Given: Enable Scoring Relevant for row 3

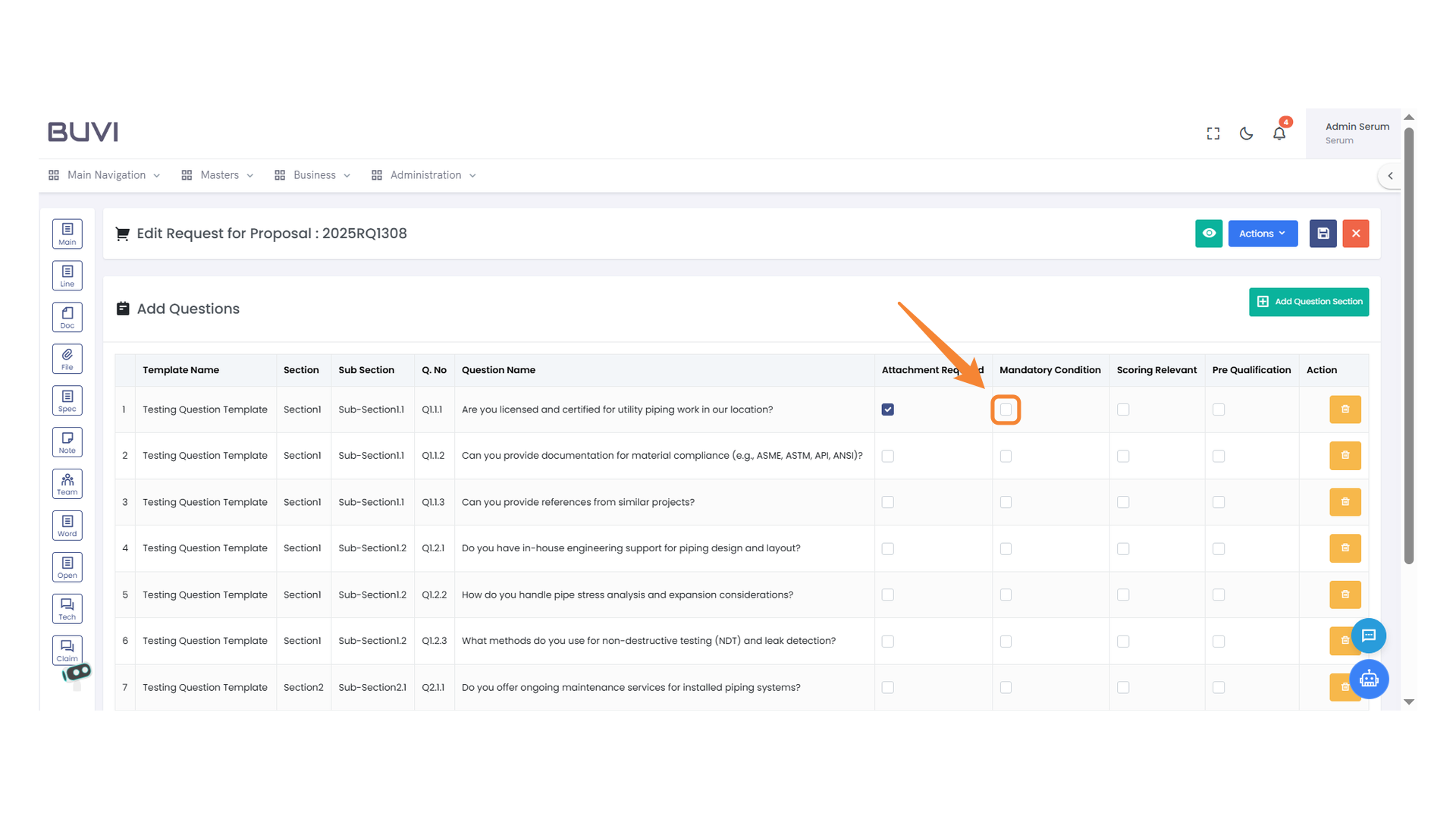Looking at the screenshot, I should coord(1123,502).
